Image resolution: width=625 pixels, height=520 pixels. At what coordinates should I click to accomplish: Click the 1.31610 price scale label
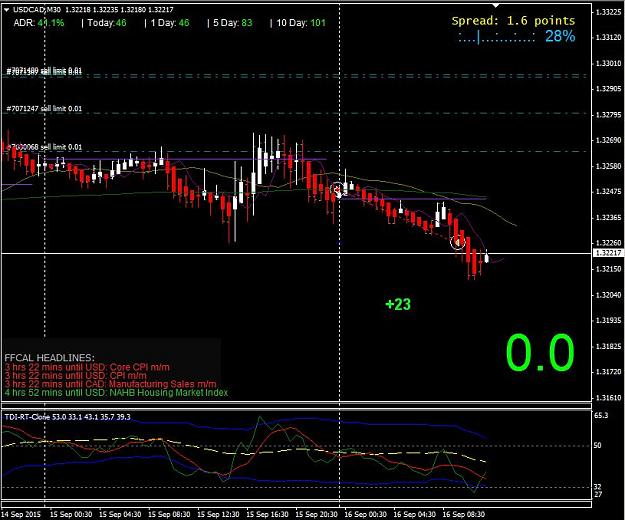608,398
